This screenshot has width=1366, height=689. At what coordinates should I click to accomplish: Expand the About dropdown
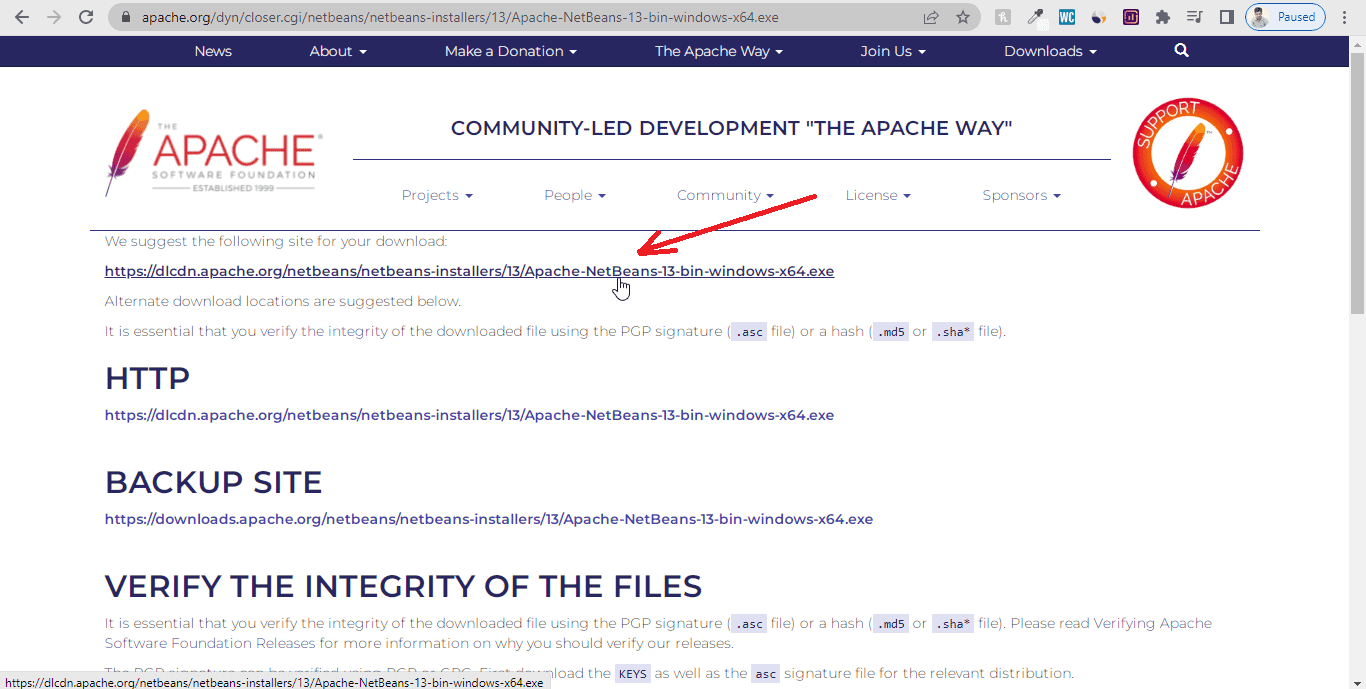click(338, 51)
